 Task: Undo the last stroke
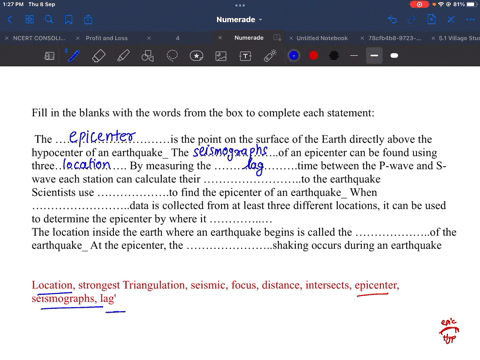[392, 20]
